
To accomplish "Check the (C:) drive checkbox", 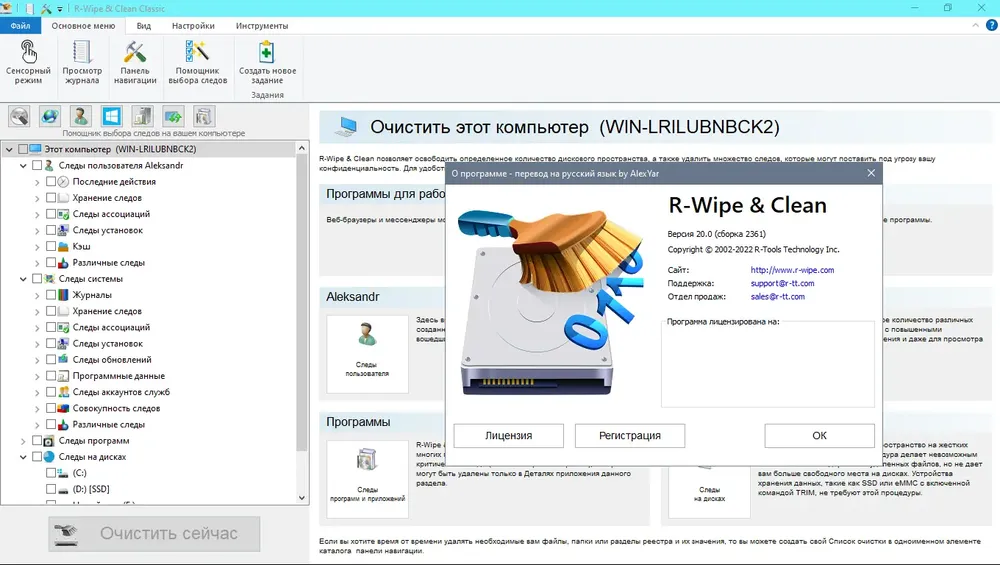I will 51,473.
